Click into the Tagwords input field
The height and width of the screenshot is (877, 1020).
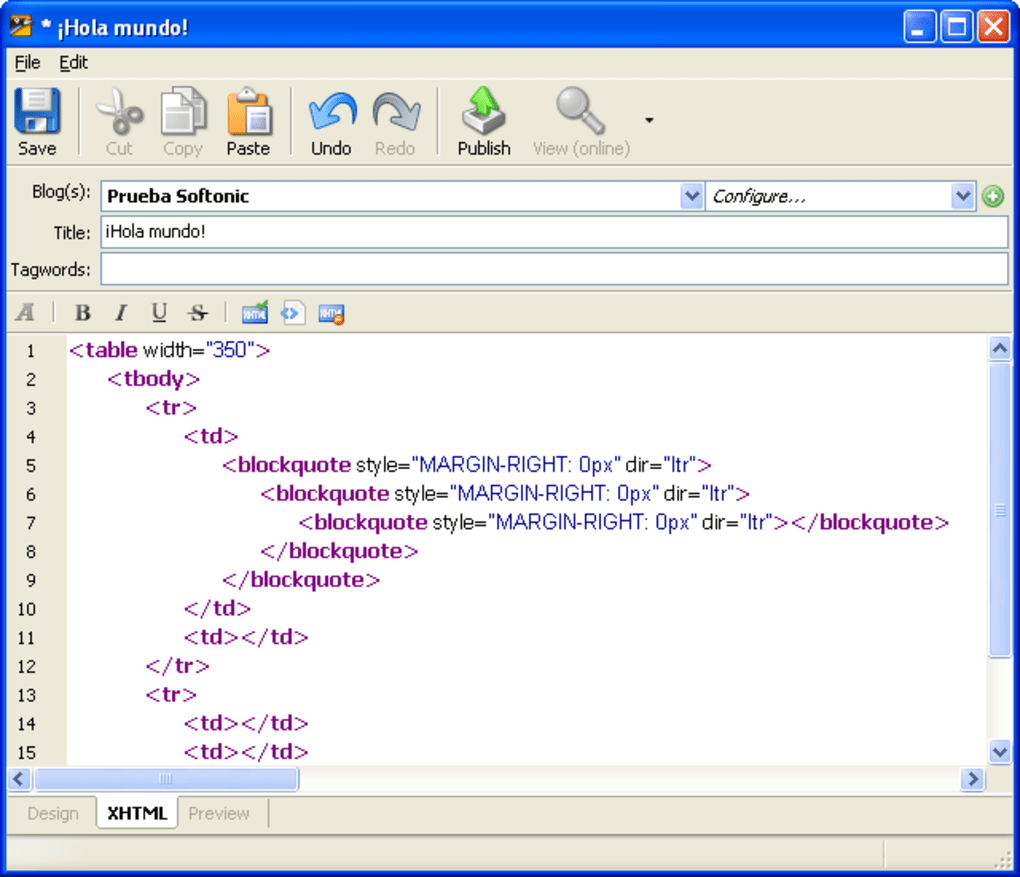(x=554, y=269)
